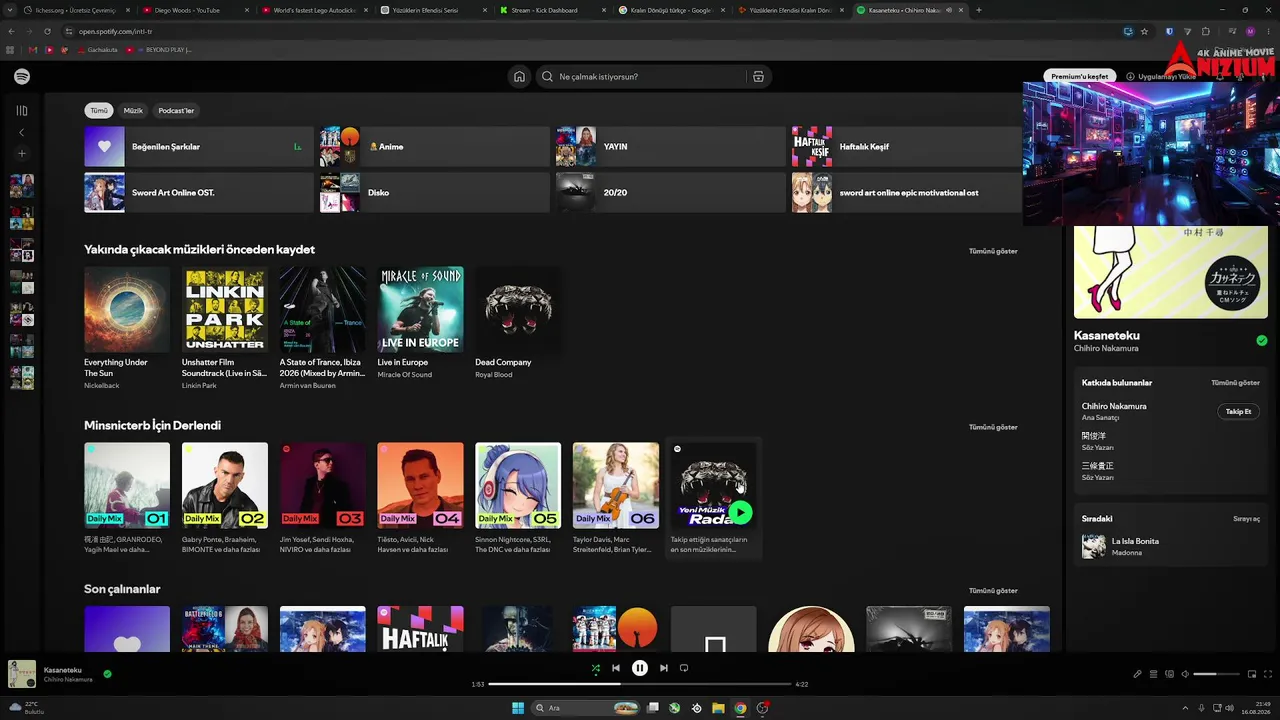Open the mini player icon
The width and height of the screenshot is (1280, 720).
(x=1251, y=674)
